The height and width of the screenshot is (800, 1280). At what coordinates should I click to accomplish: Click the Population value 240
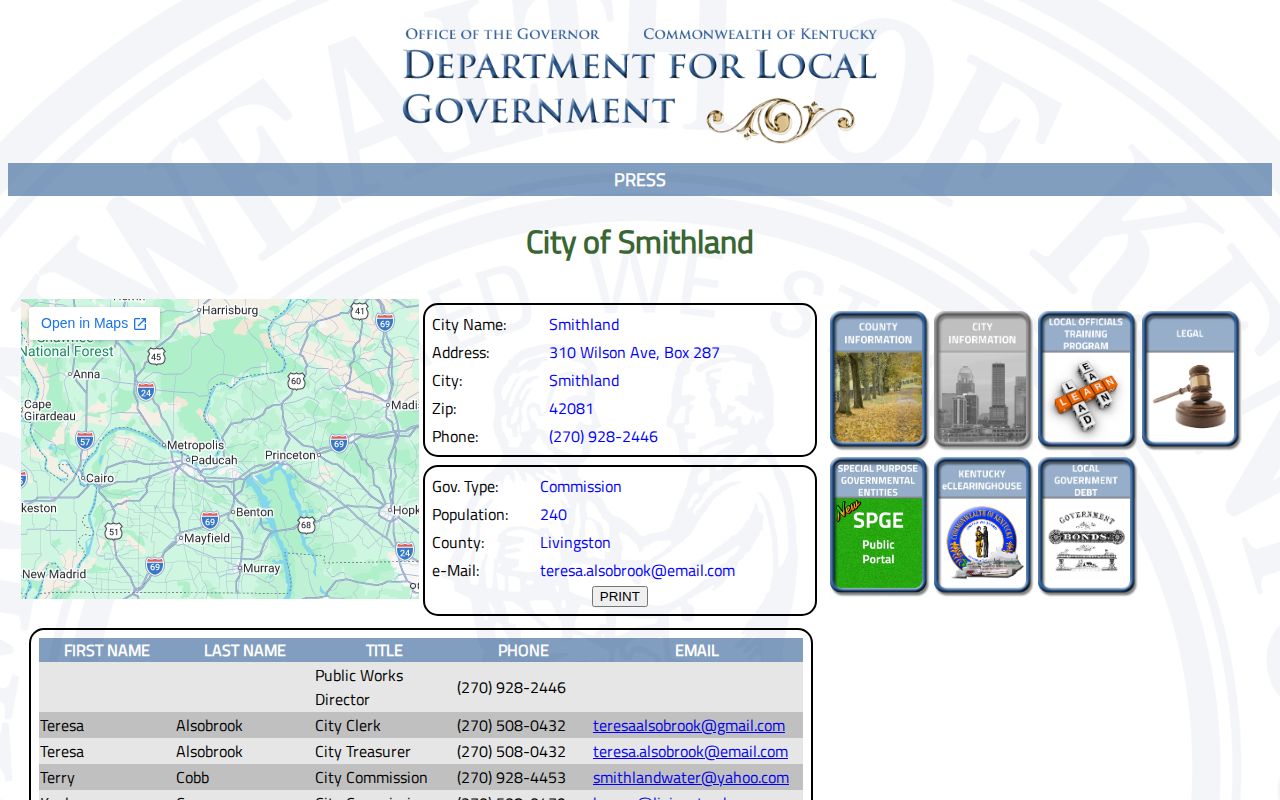tap(553, 515)
